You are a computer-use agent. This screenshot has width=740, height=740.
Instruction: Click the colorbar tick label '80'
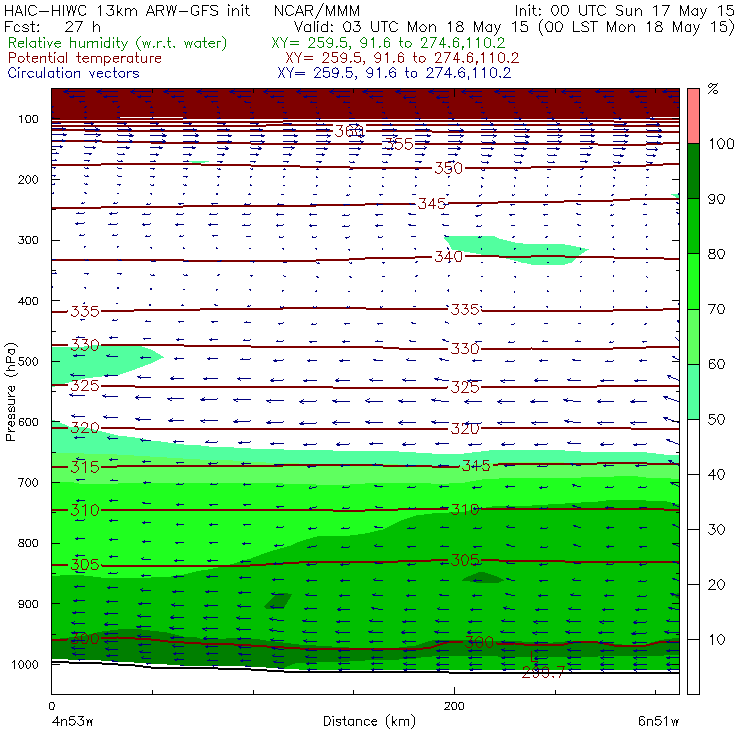(716, 254)
